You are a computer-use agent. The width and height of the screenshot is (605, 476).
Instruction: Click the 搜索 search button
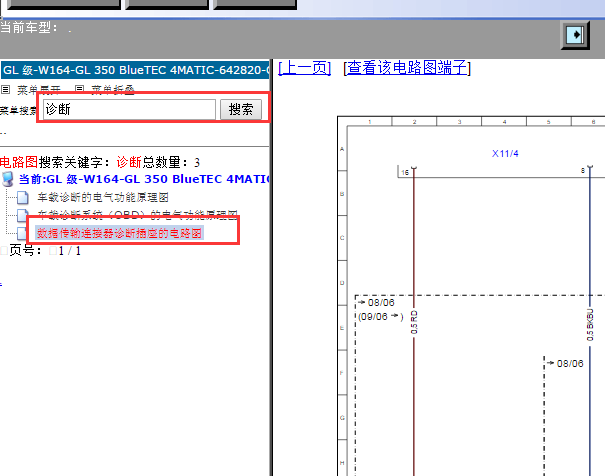click(241, 110)
